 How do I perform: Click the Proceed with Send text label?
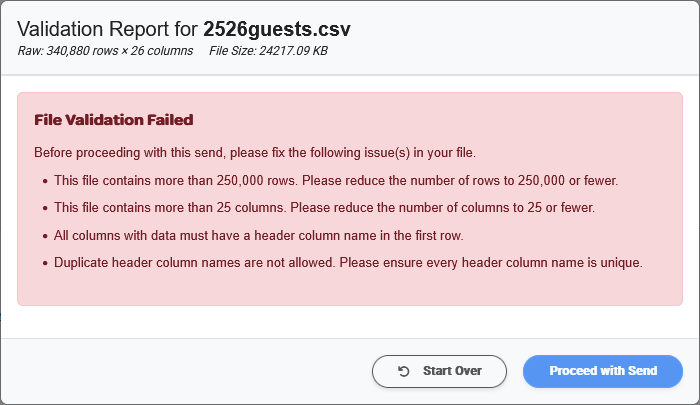click(603, 371)
